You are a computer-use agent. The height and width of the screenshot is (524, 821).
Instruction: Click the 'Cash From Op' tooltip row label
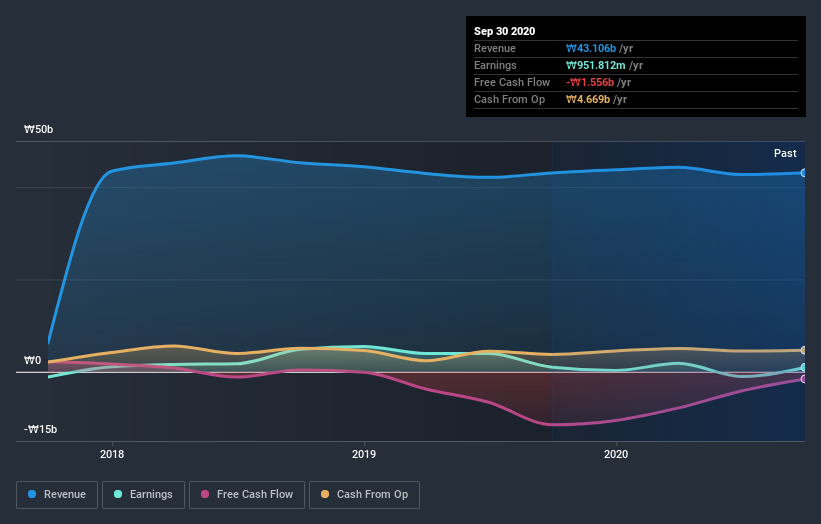coord(509,99)
